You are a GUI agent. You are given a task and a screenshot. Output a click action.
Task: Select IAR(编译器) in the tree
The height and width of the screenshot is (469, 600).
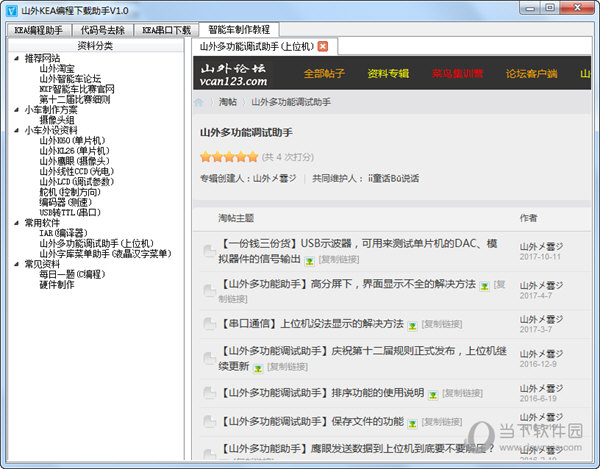tap(63, 233)
